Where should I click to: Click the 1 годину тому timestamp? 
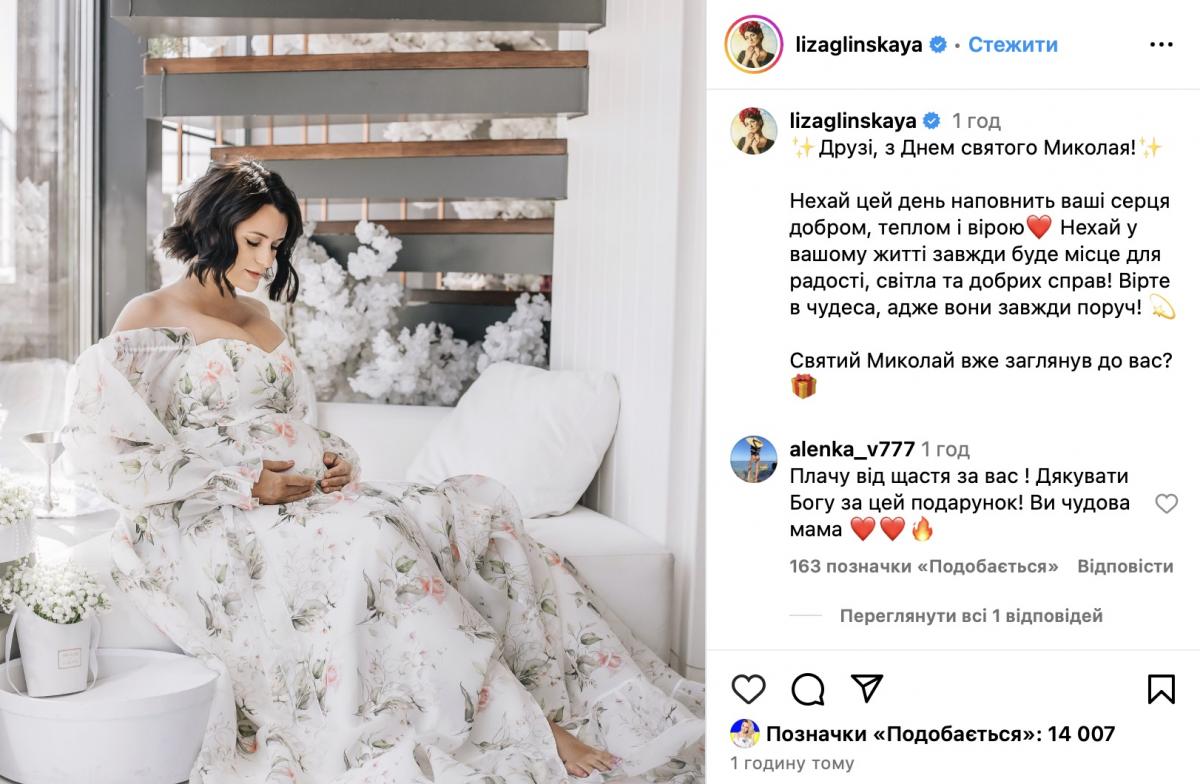[x=793, y=764]
